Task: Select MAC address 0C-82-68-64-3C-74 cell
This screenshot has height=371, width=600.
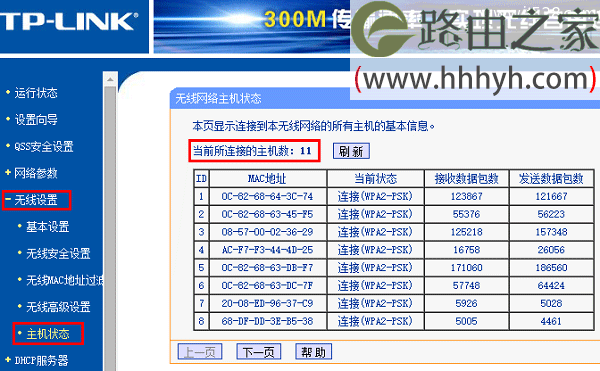Action: [x=267, y=196]
